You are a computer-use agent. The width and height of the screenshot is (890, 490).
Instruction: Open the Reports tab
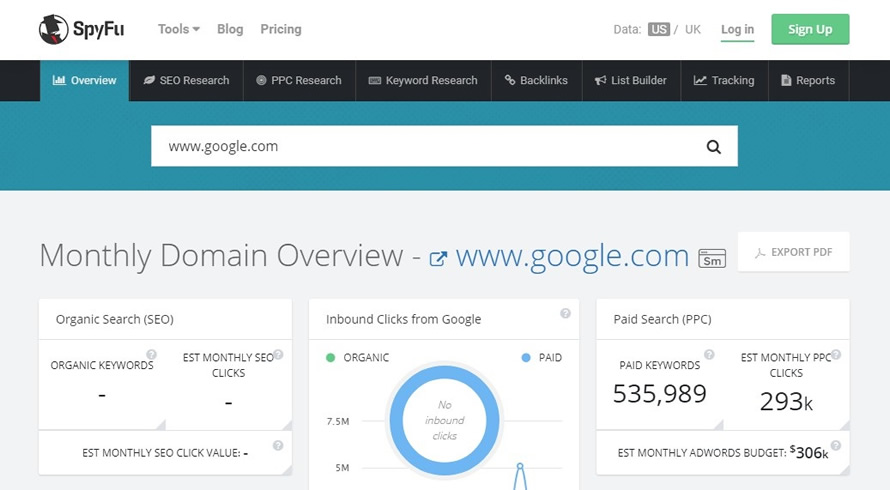click(808, 81)
